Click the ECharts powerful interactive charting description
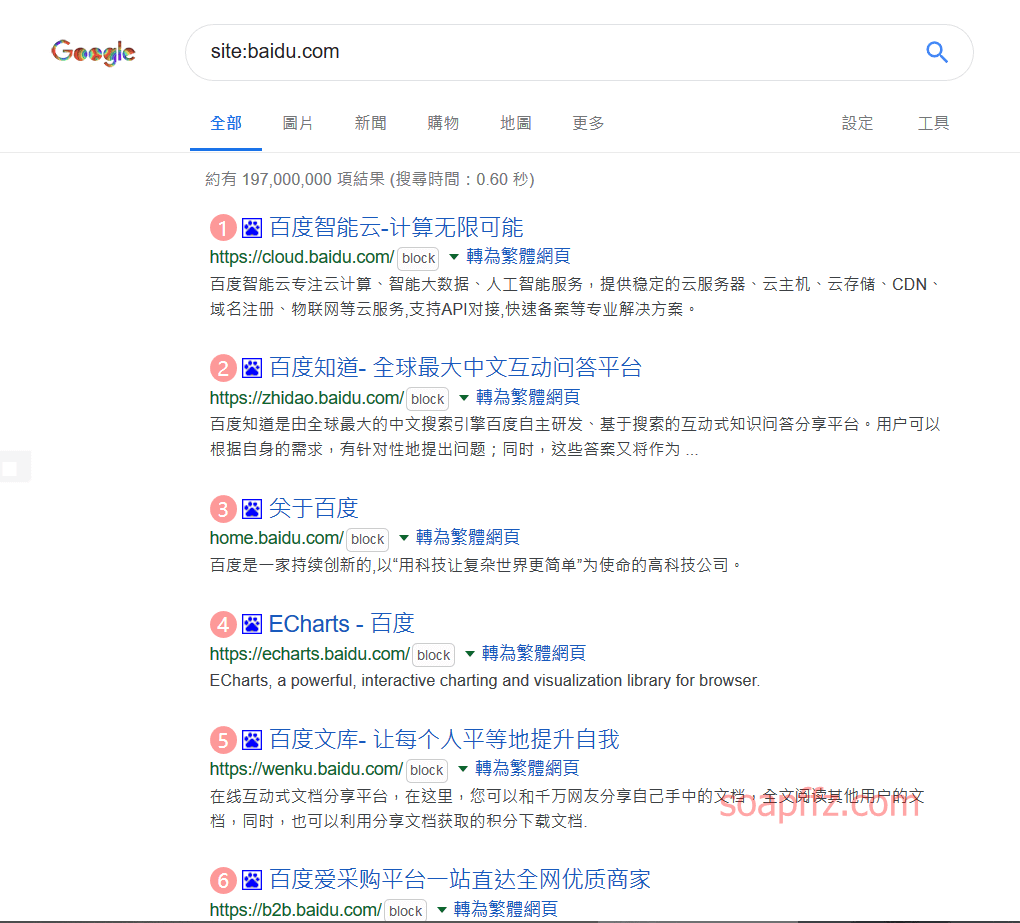 485,681
